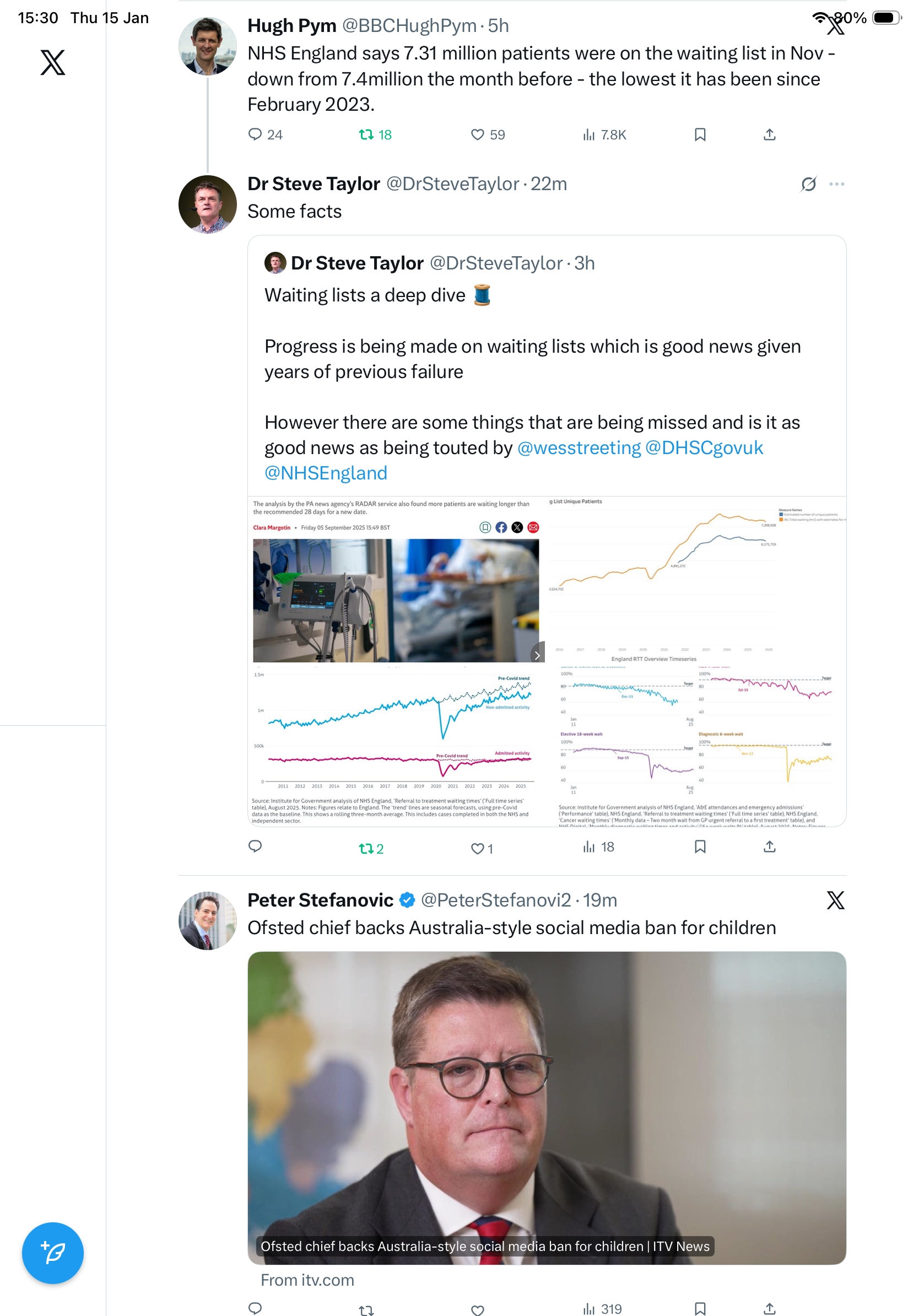Open the ITV News Ofsted article card
Image resolution: width=919 pixels, height=1316 pixels.
click(547, 1107)
